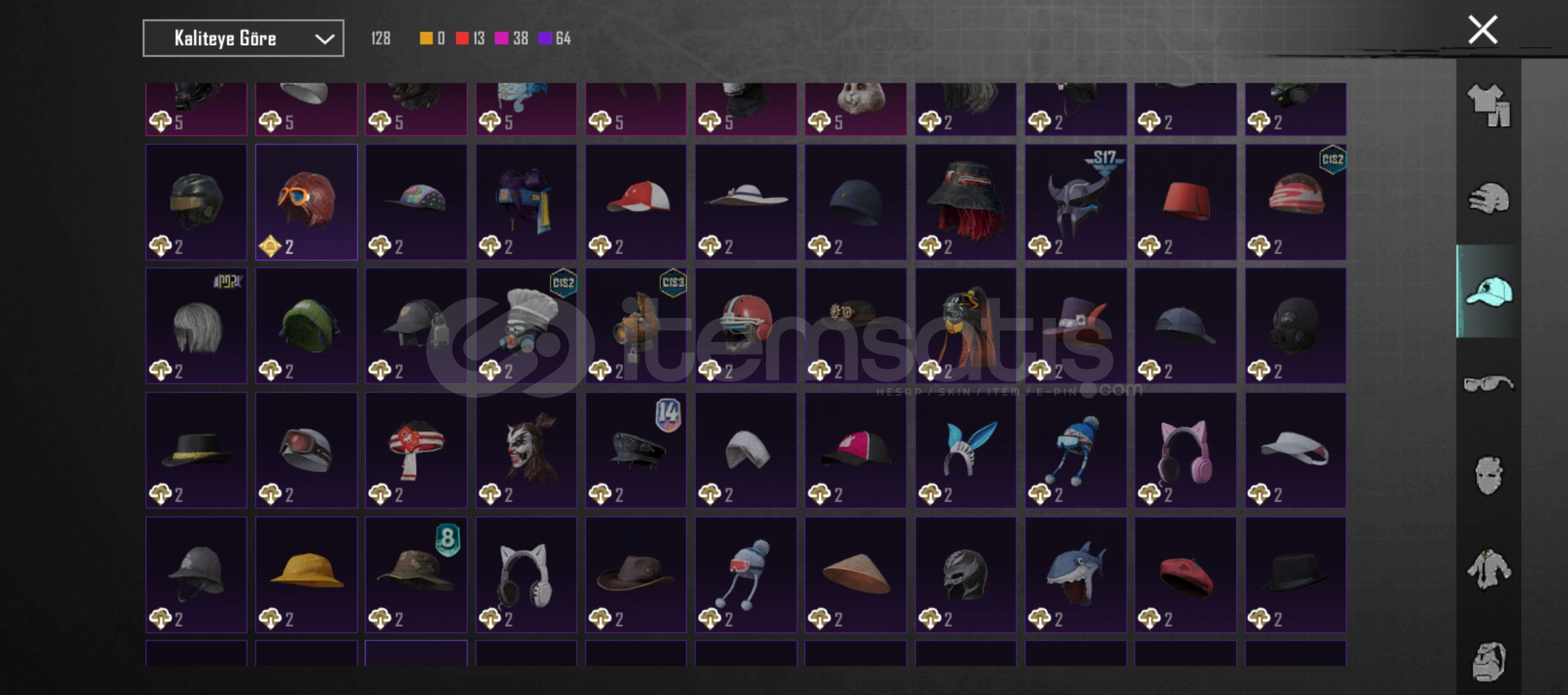Expand the Kaliteye Göre sorting dropdown
1568x695 pixels.
tap(243, 39)
